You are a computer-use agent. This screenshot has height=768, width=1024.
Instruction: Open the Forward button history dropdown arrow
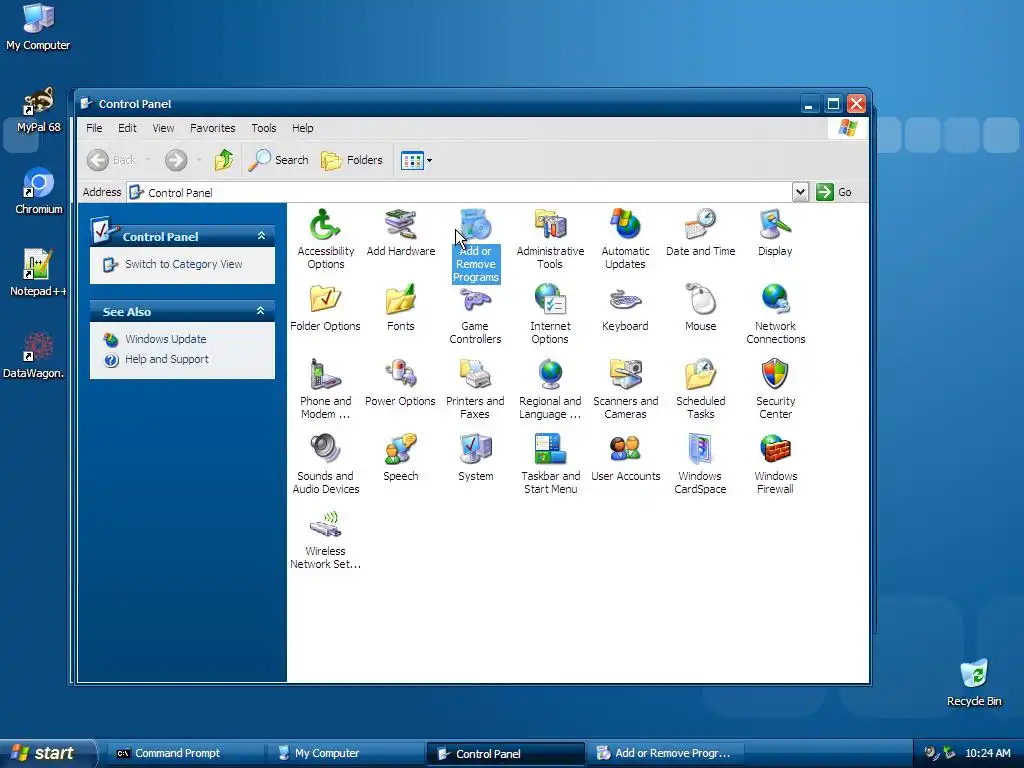click(x=199, y=160)
